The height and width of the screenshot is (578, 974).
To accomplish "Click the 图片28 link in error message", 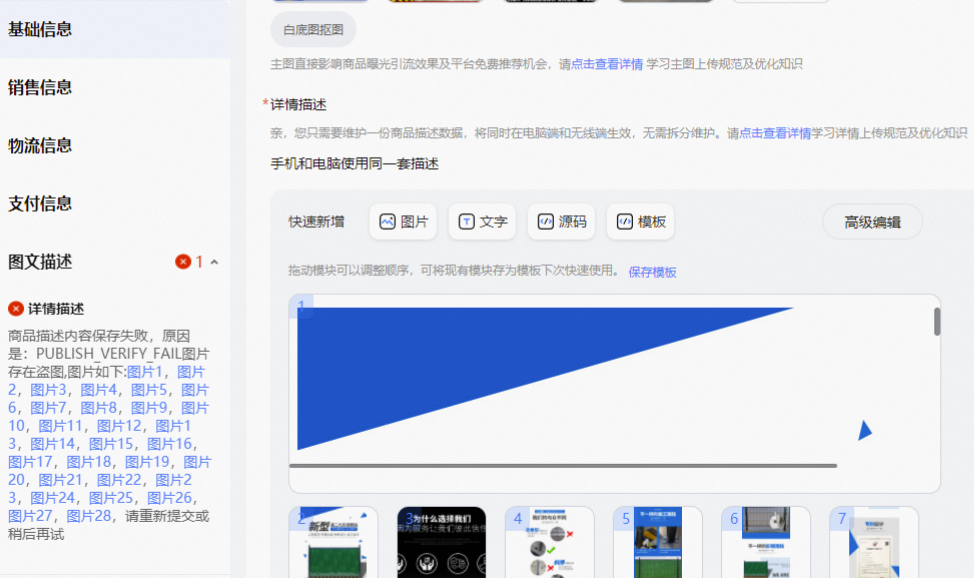I will (x=88, y=516).
